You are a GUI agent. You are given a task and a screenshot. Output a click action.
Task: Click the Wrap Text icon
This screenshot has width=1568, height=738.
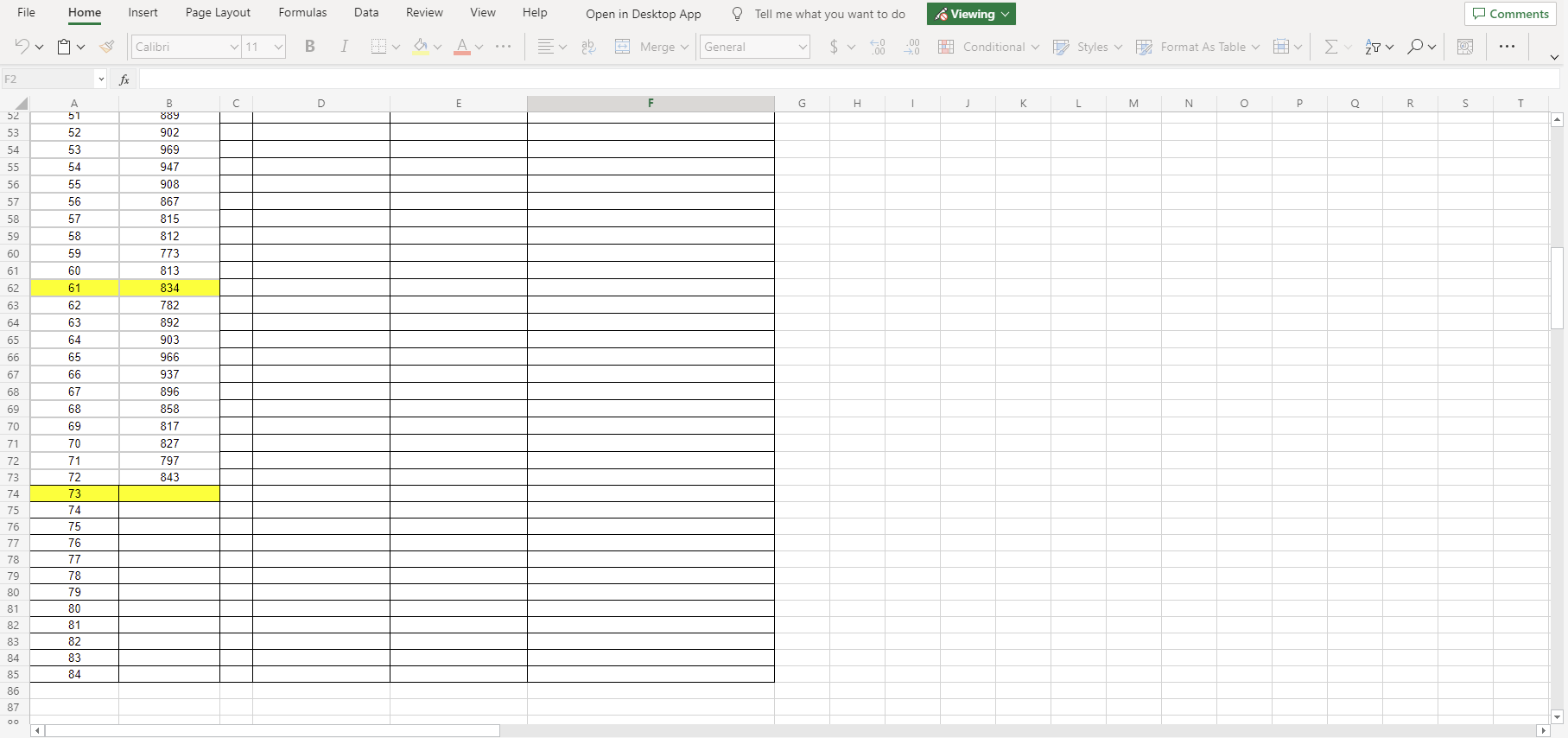coord(589,47)
